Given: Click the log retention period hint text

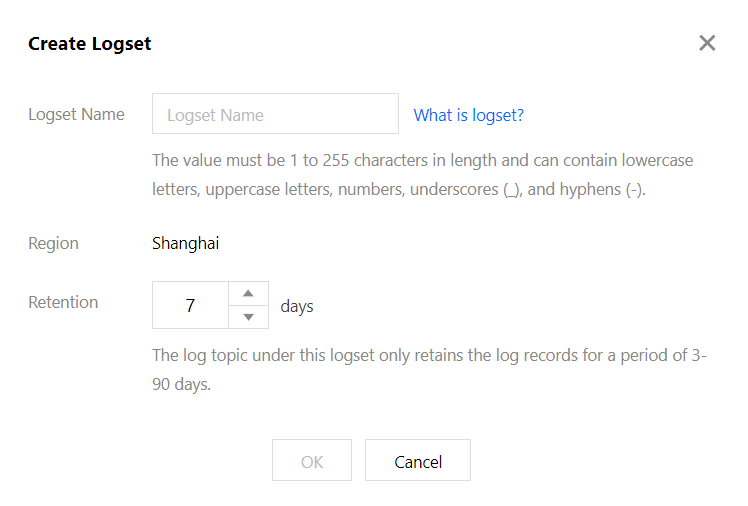Looking at the screenshot, I should pyautogui.click(x=429, y=370).
